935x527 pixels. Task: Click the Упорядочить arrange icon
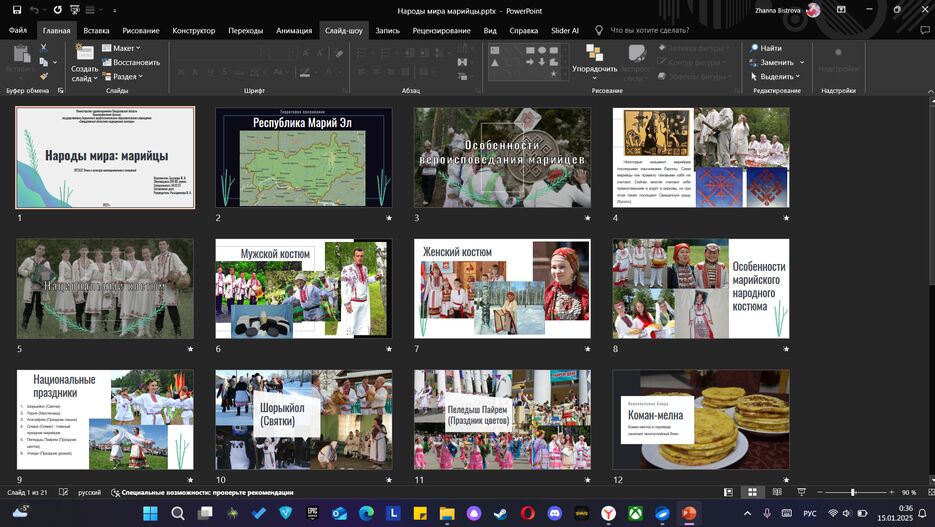595,52
